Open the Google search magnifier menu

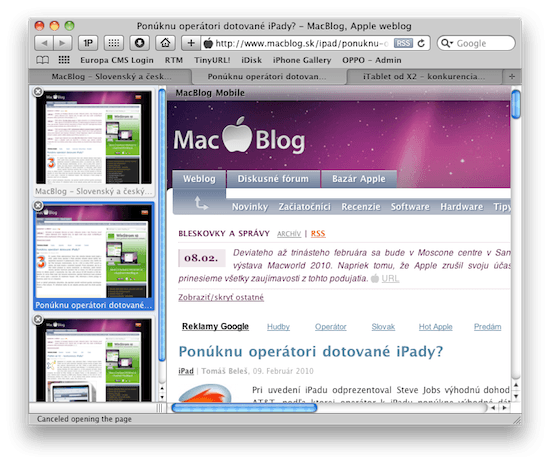447,43
